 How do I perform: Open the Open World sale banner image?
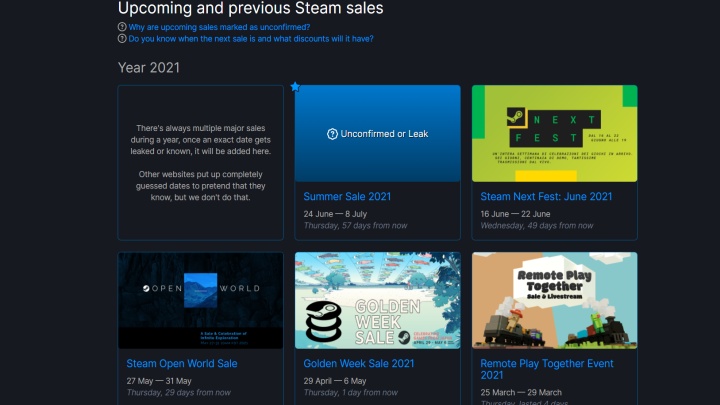click(201, 300)
